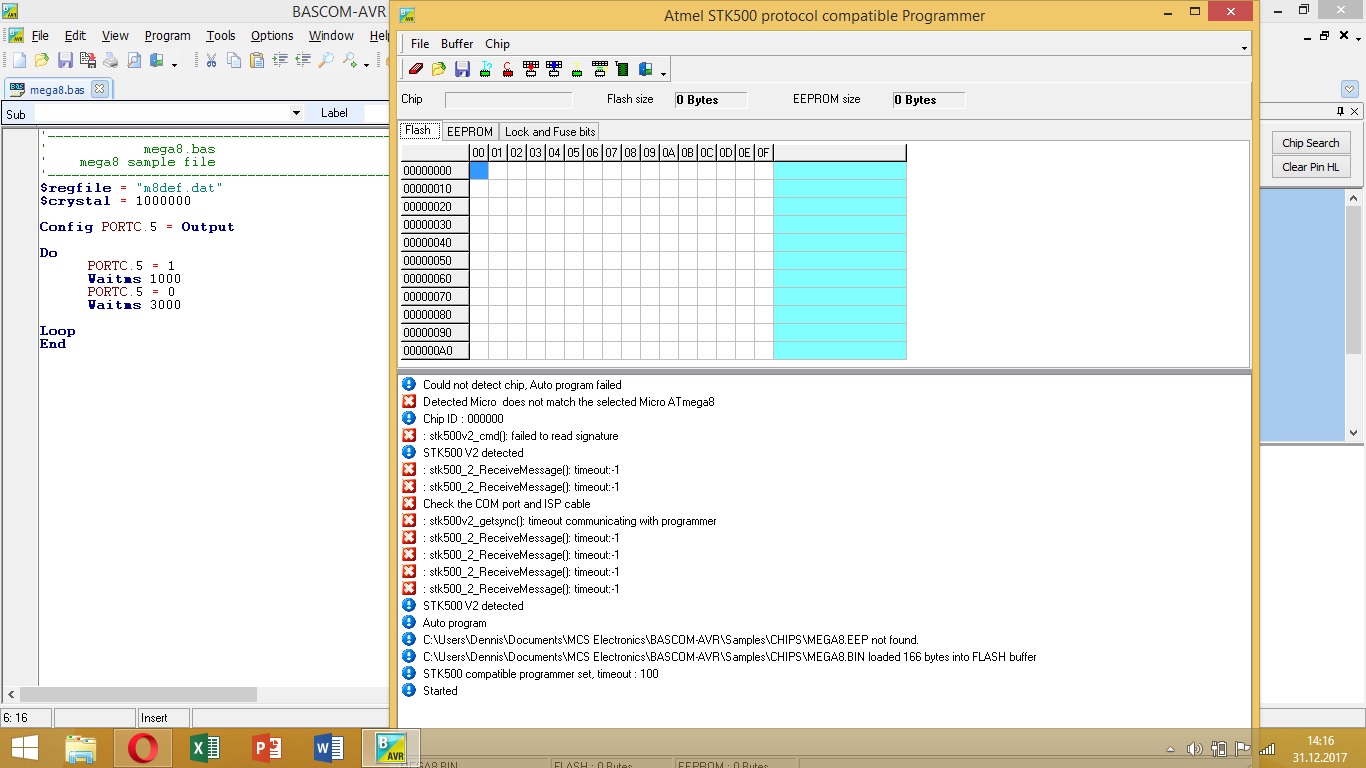The width and height of the screenshot is (1366, 768).
Task: Open the Options menu in BASCOM-AVR
Action: click(272, 36)
